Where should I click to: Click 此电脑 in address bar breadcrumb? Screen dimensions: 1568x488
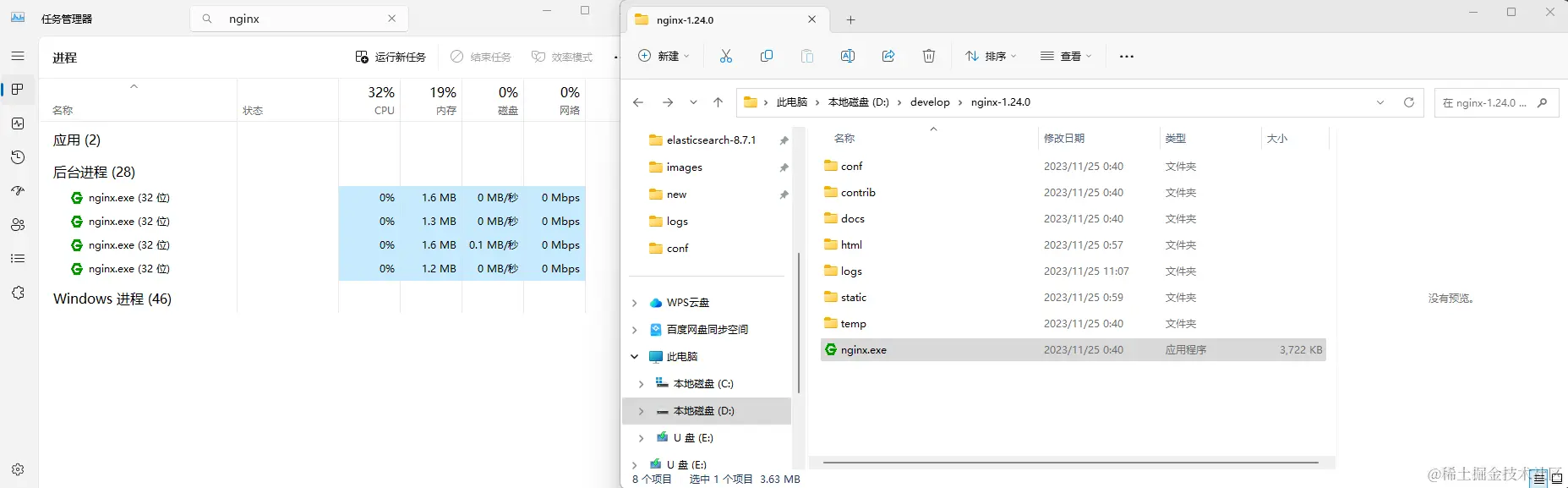coord(792,102)
